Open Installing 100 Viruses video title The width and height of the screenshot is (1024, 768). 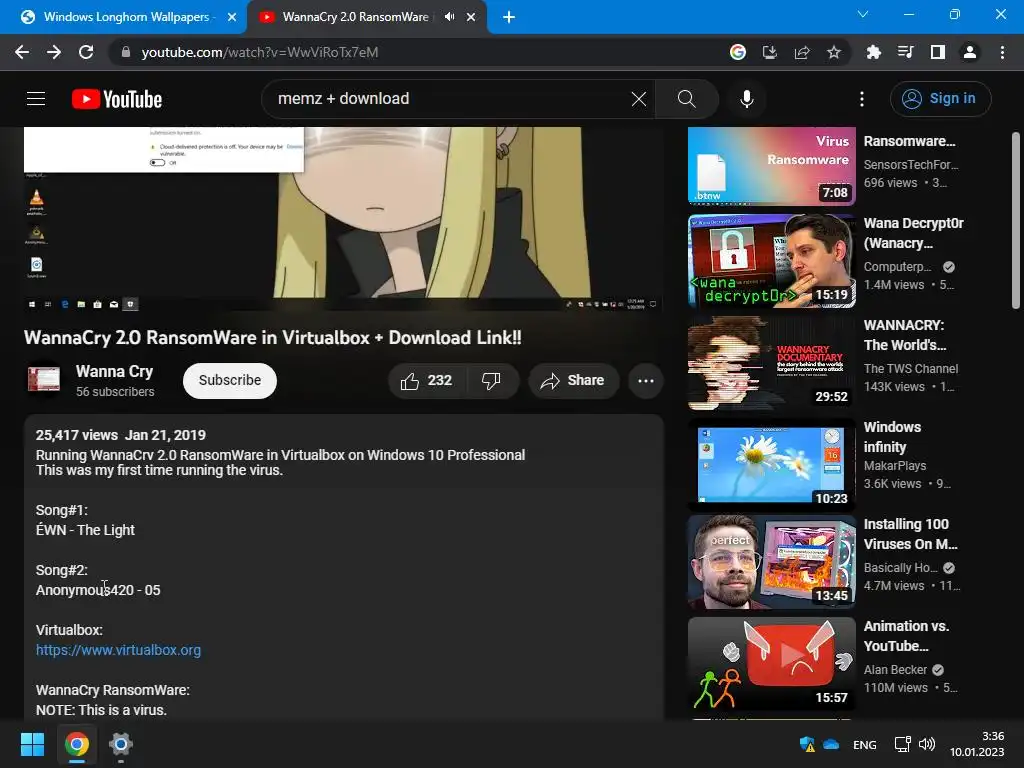click(910, 534)
